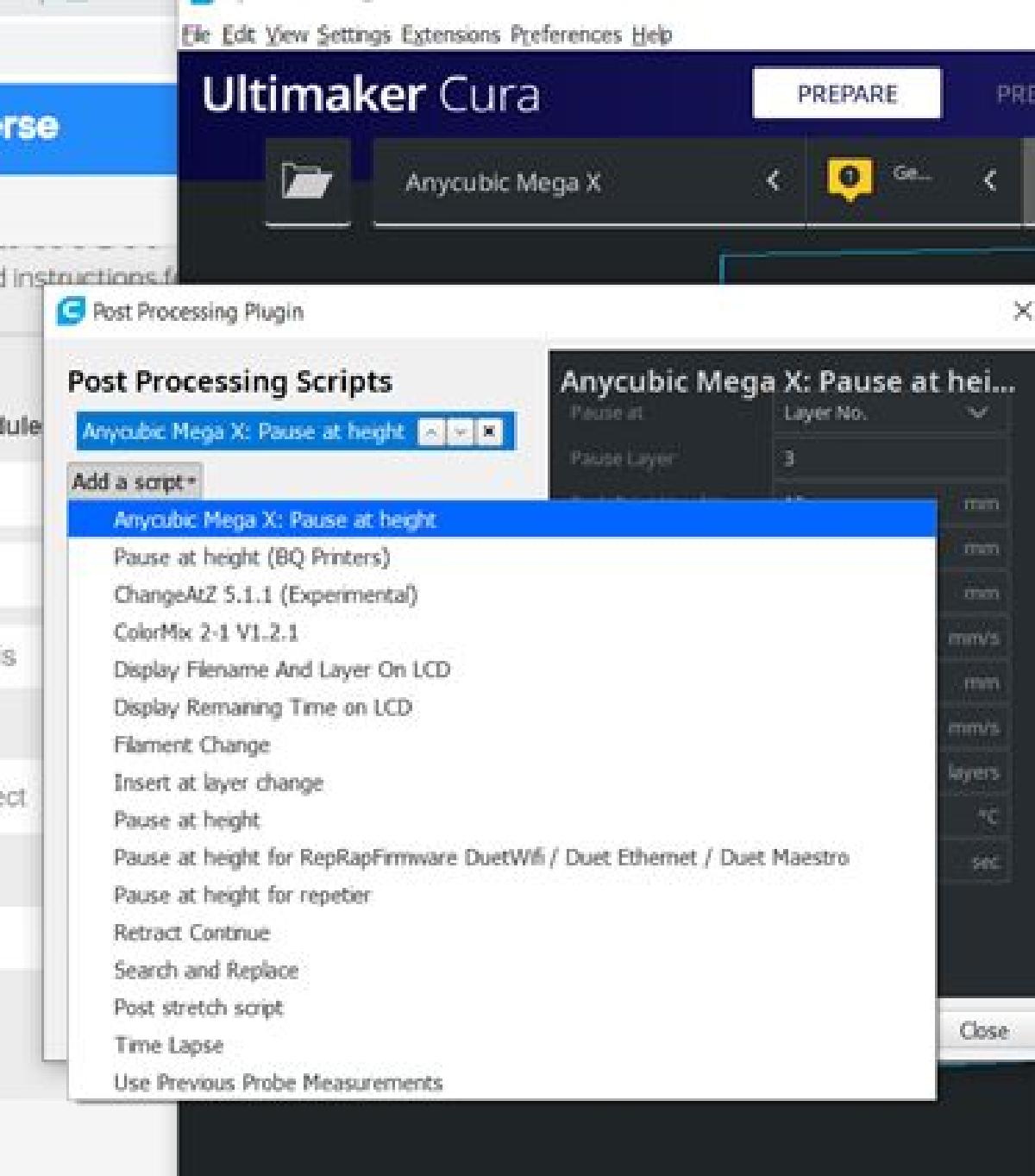The height and width of the screenshot is (1176, 1035).
Task: Click the yellow extruder material icon
Action: (x=849, y=179)
